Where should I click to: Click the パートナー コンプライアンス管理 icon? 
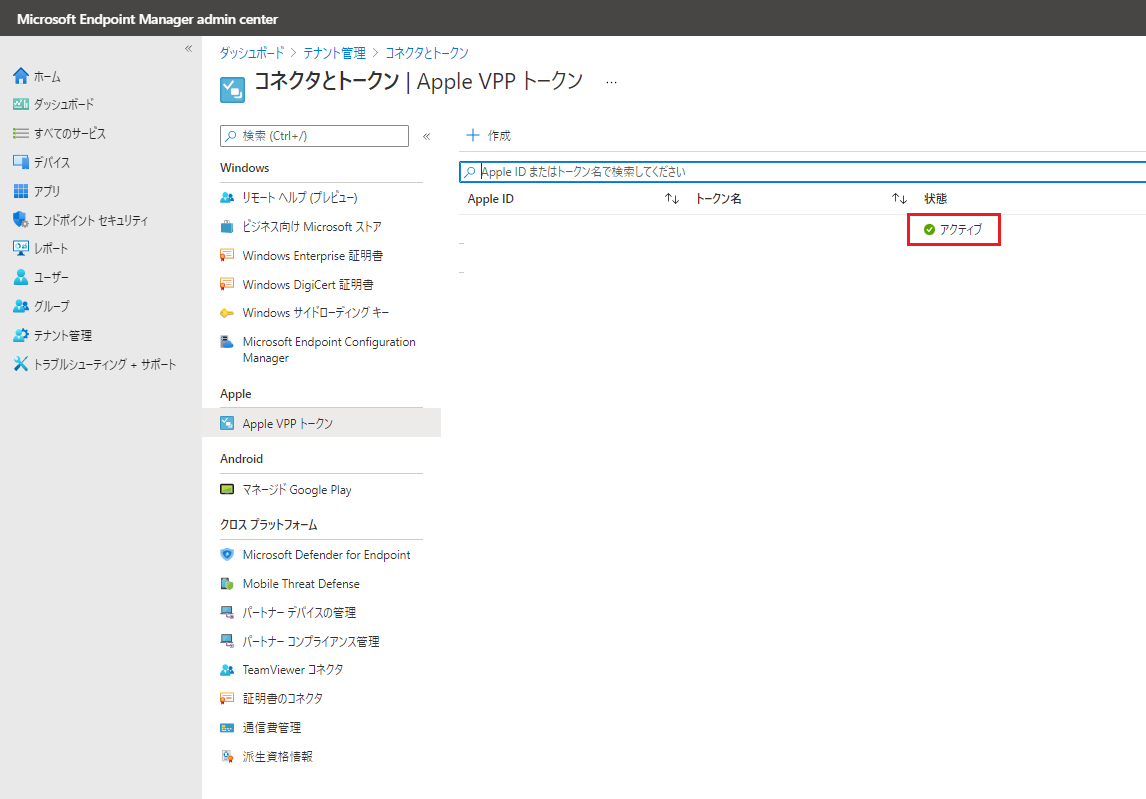click(227, 641)
